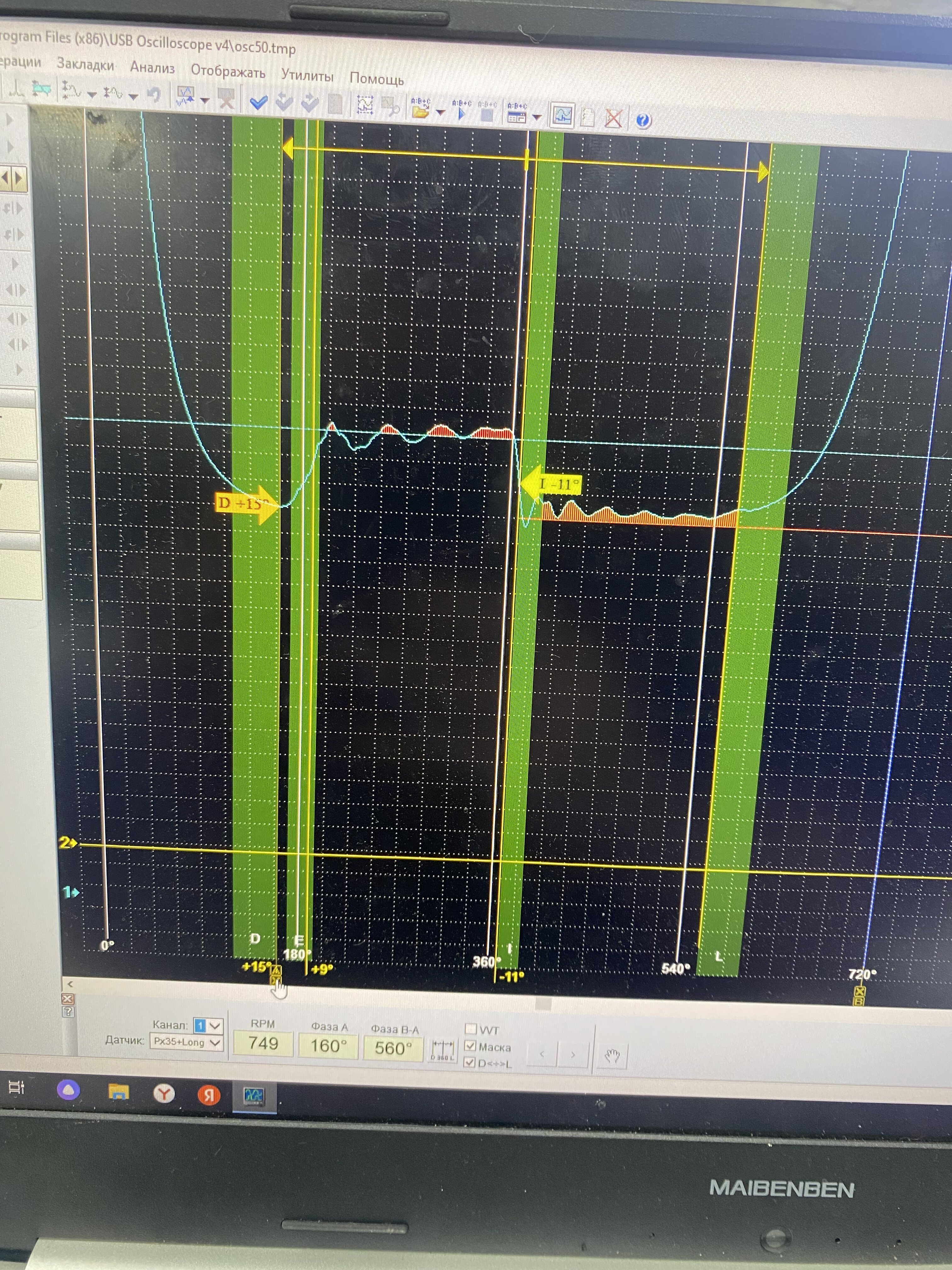Open the Утилиты menu
Viewport: 952px width, 1270px height.
(x=307, y=75)
